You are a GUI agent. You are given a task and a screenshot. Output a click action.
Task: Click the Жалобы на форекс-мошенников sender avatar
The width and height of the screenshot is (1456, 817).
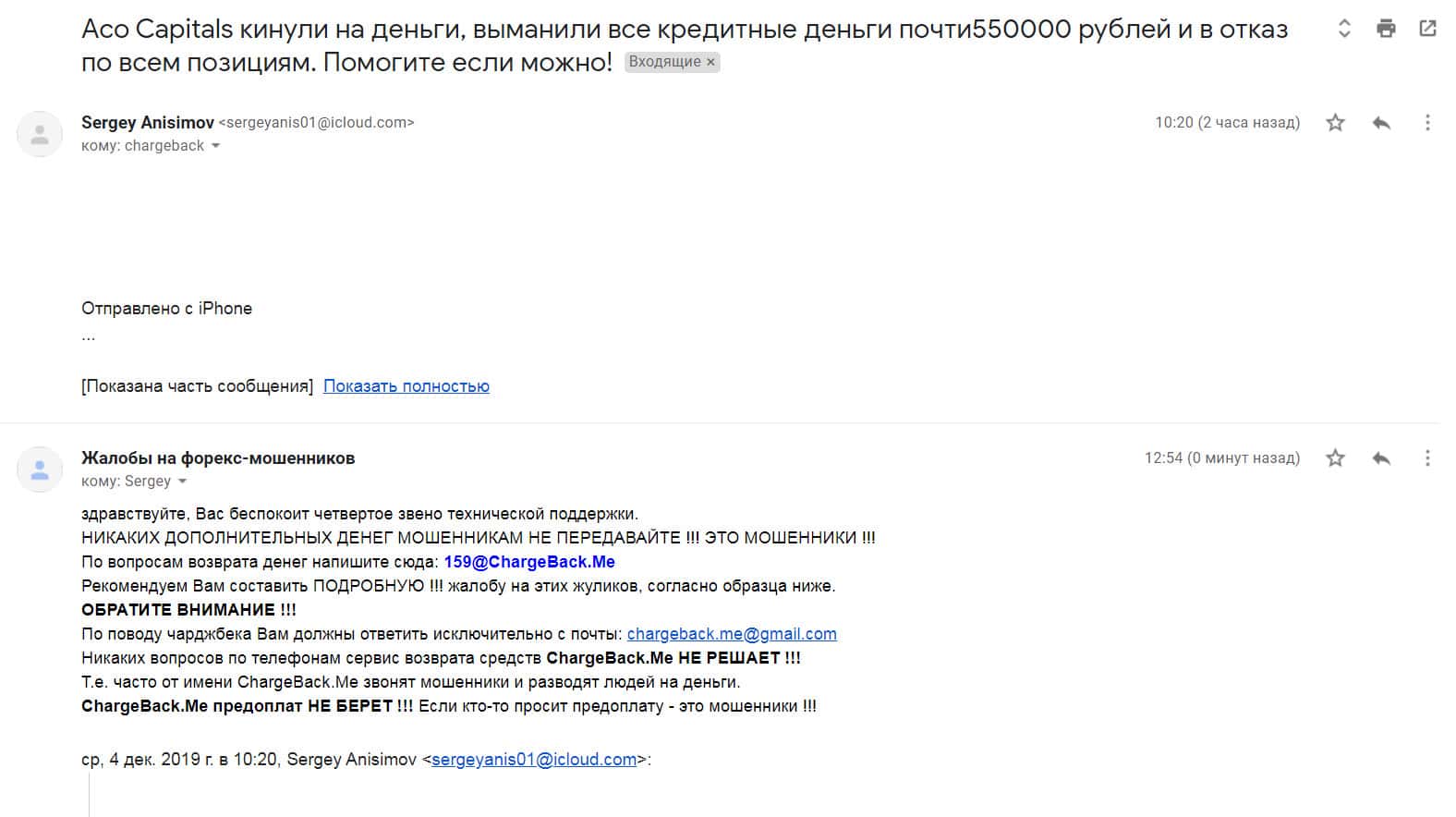40,470
